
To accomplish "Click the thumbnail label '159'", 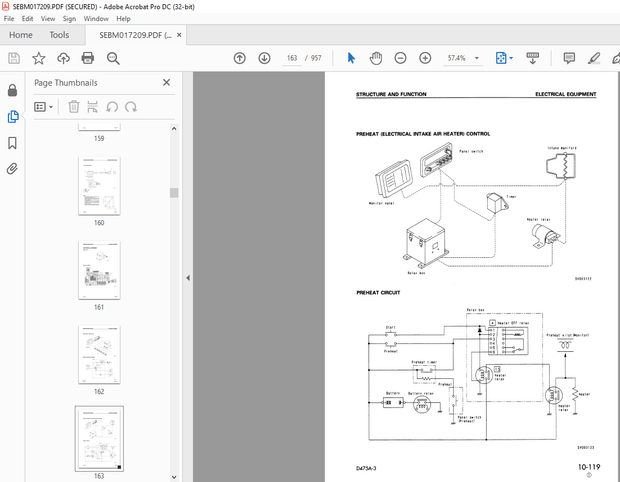I will (99, 138).
